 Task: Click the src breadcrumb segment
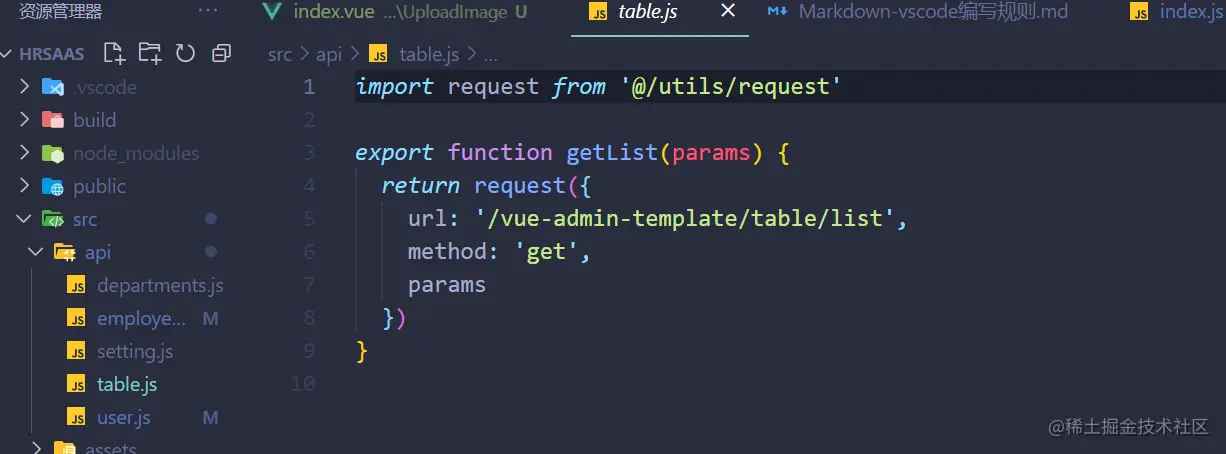pos(279,55)
